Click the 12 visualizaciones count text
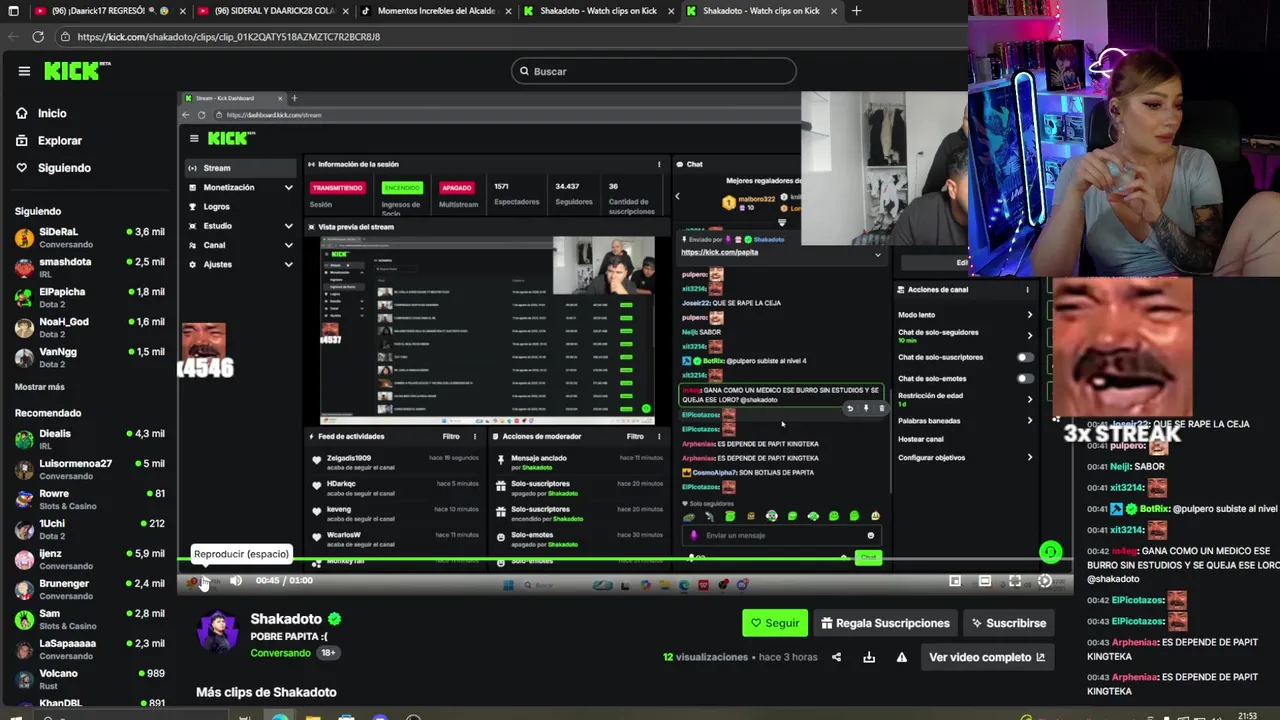The image size is (1280, 720). 705,657
